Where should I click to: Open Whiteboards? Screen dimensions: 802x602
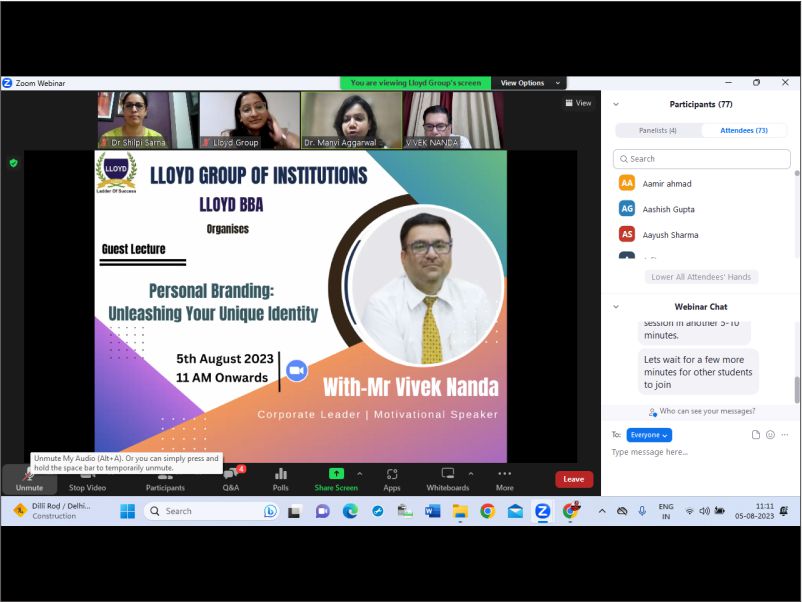(x=448, y=480)
